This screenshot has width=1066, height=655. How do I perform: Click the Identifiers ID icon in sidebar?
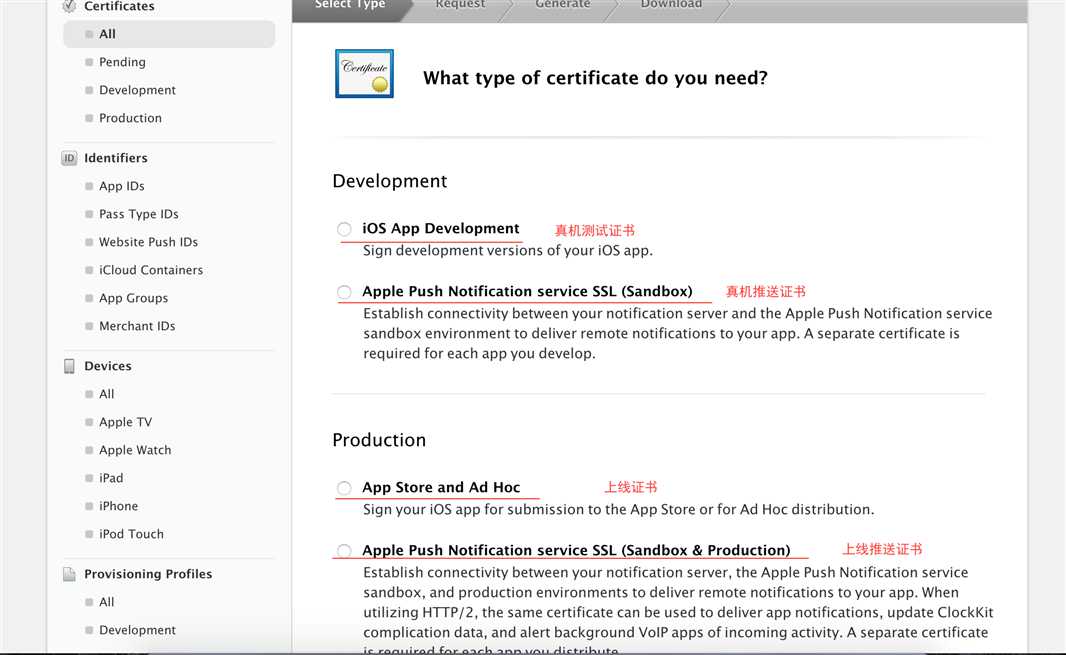point(69,158)
